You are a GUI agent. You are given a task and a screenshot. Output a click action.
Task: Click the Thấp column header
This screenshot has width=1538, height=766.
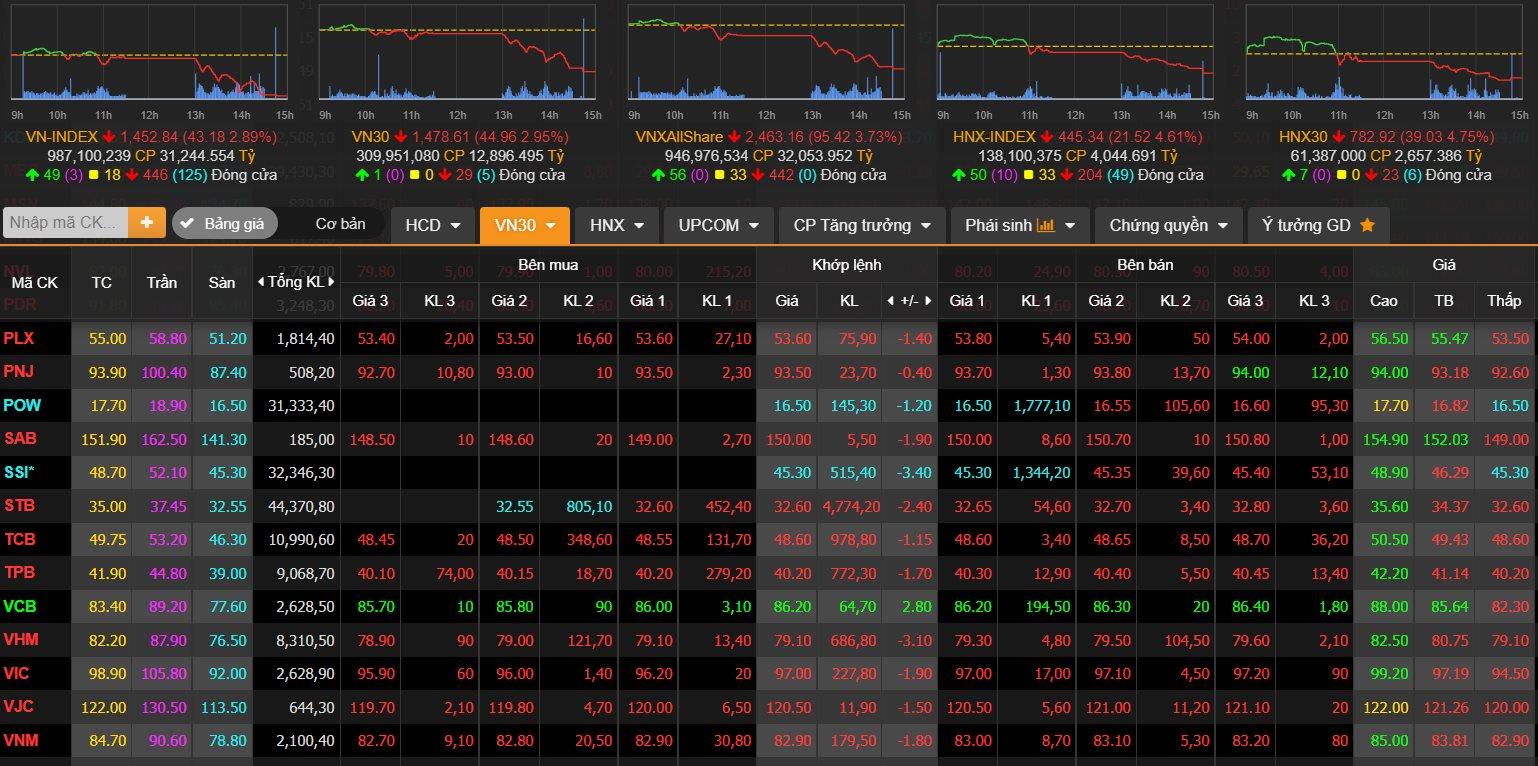tap(1504, 300)
